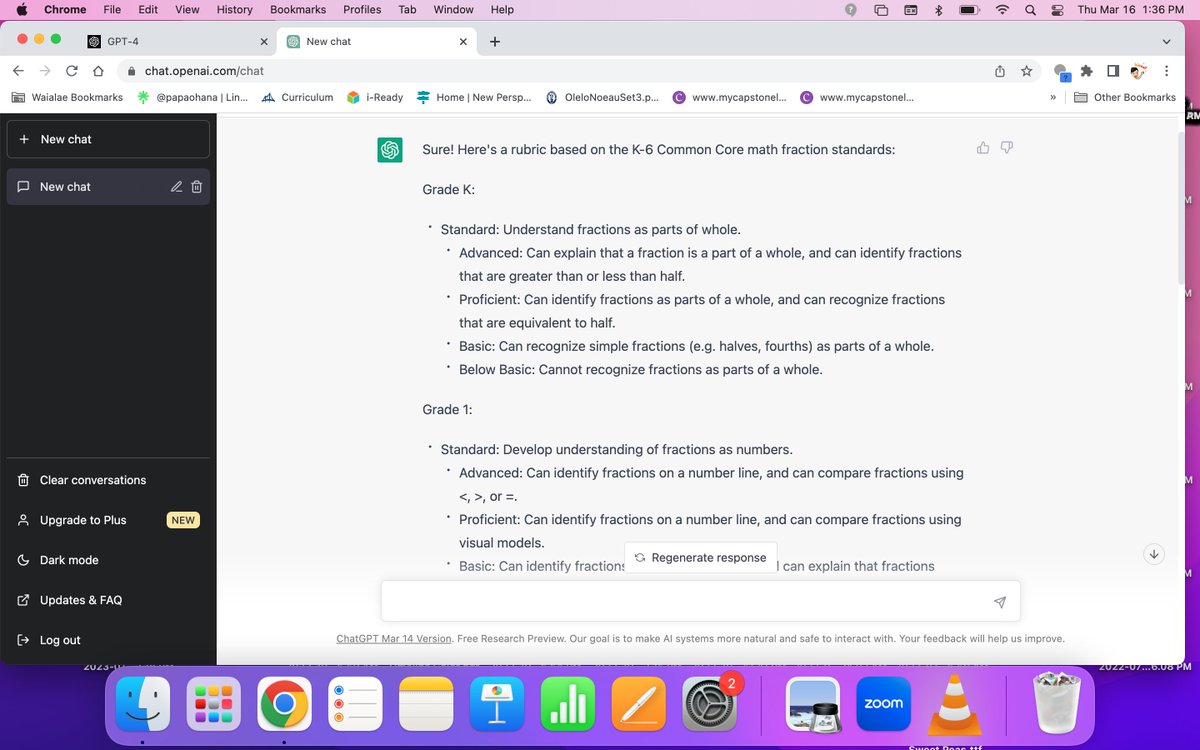Open Spotlight search in menu bar
The width and height of the screenshot is (1200, 750).
[x=1030, y=10]
